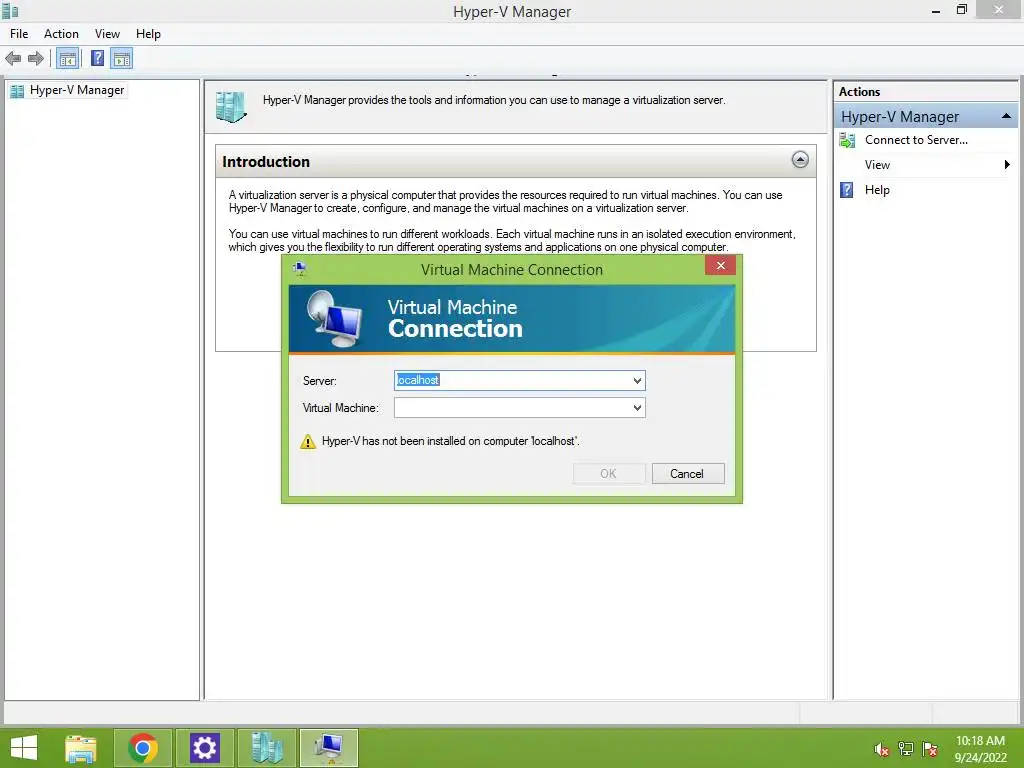Image resolution: width=1024 pixels, height=768 pixels.
Task: Click the 'Hyper-V has not been installed' message
Action: (x=451, y=441)
